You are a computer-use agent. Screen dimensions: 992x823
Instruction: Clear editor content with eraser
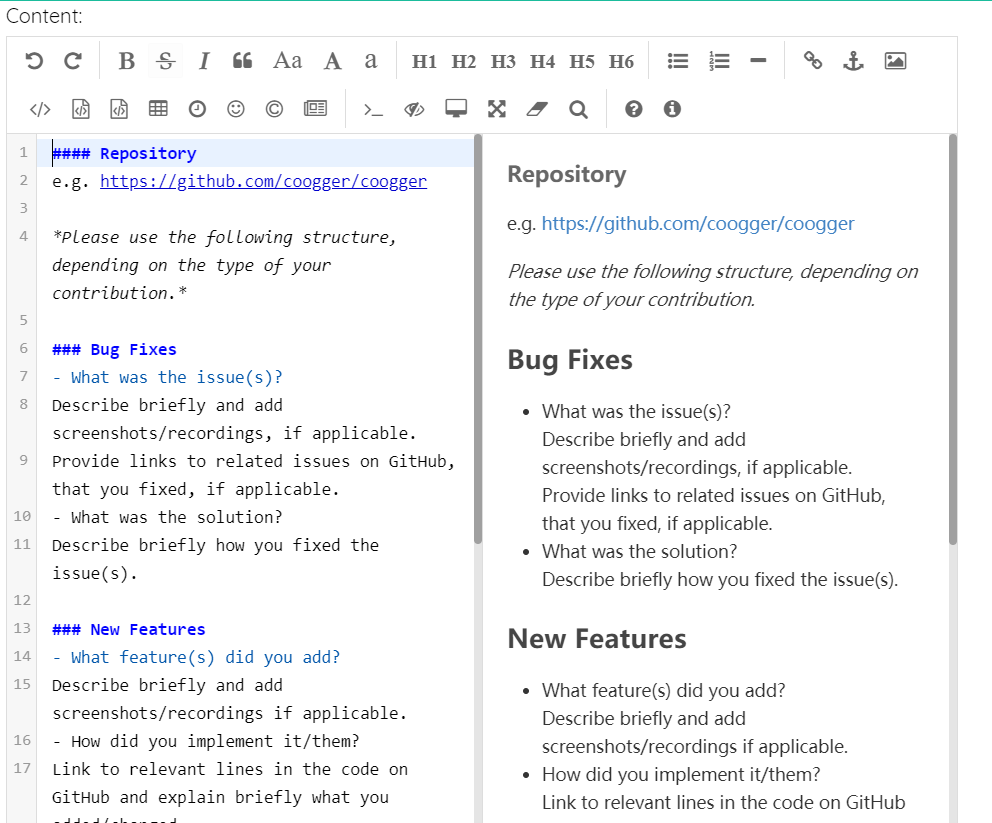pyautogui.click(x=536, y=109)
